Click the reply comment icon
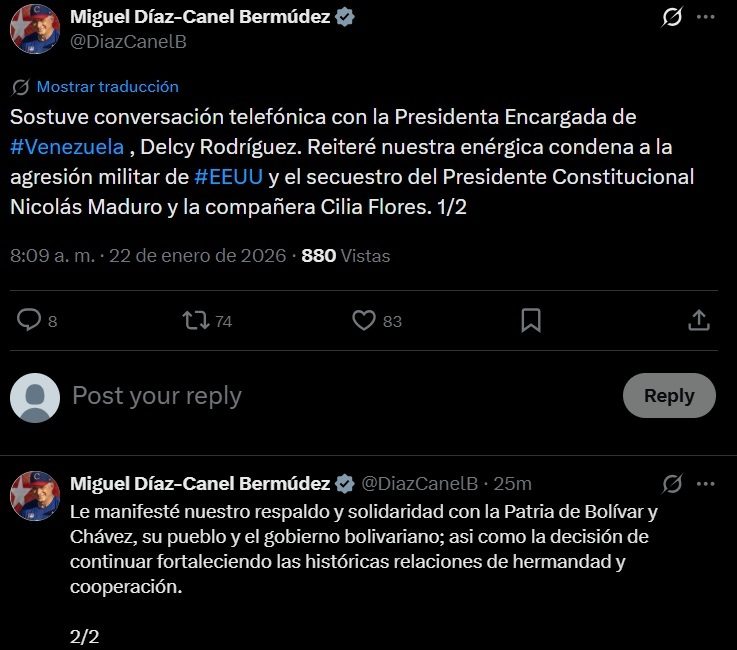The image size is (737, 650). click(x=30, y=320)
